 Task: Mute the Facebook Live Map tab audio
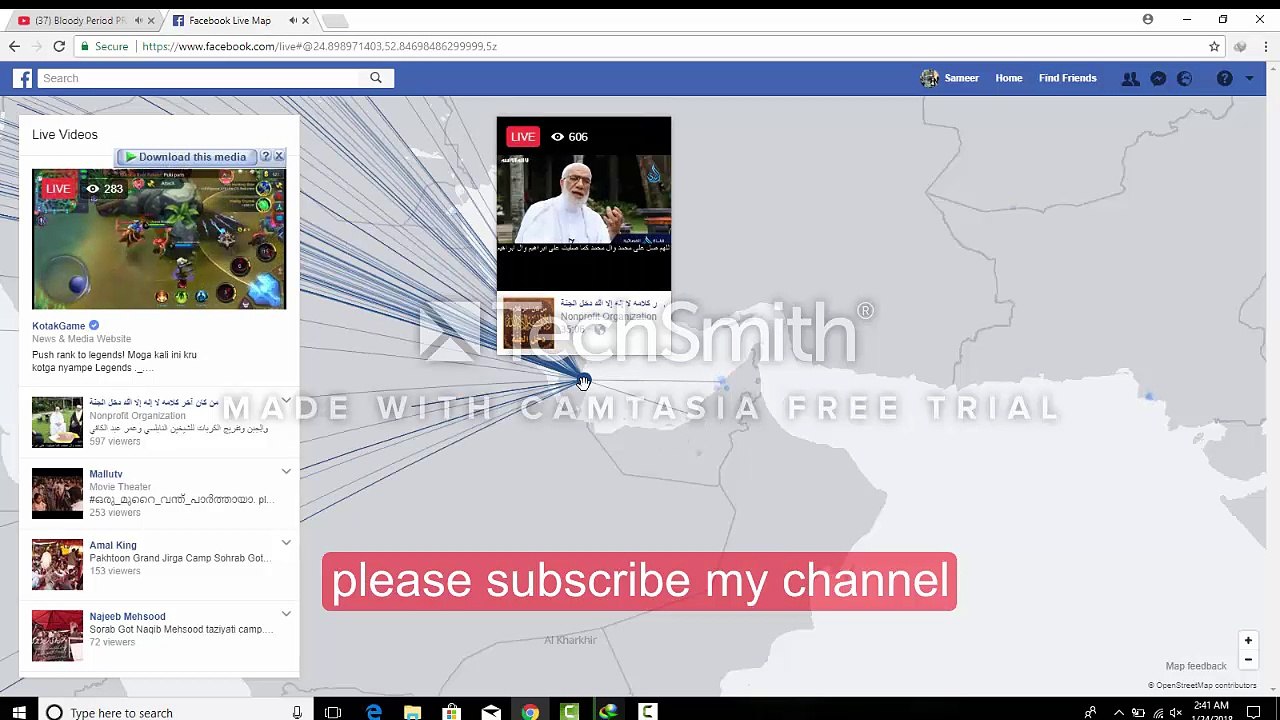pos(293,20)
